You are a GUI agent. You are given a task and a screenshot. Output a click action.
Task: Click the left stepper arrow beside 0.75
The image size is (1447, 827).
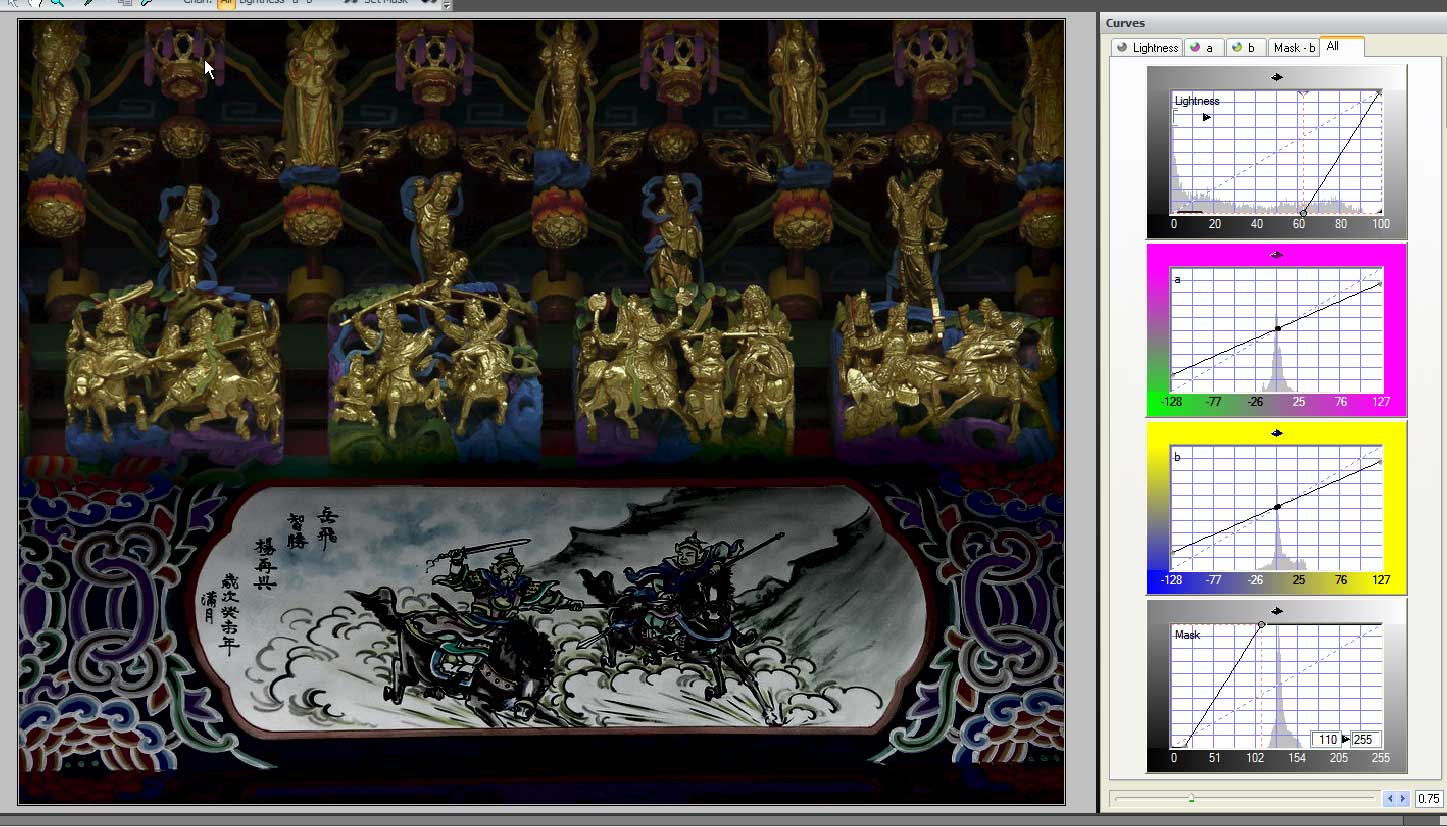[x=1390, y=798]
